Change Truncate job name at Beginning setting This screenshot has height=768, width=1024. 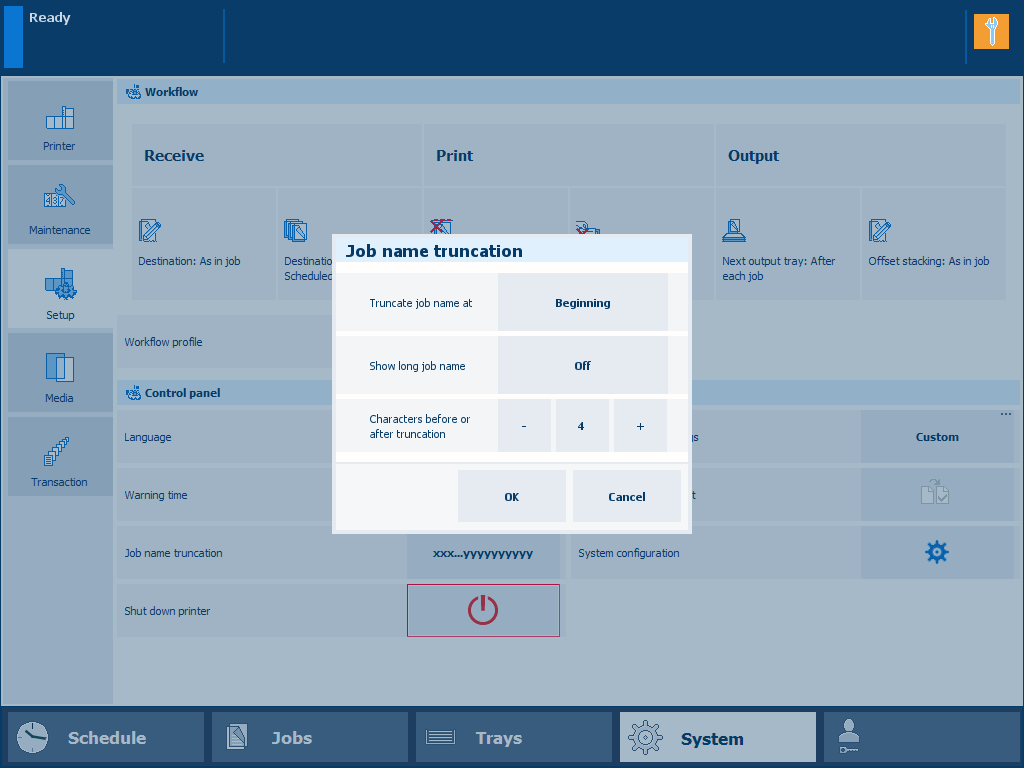582,303
